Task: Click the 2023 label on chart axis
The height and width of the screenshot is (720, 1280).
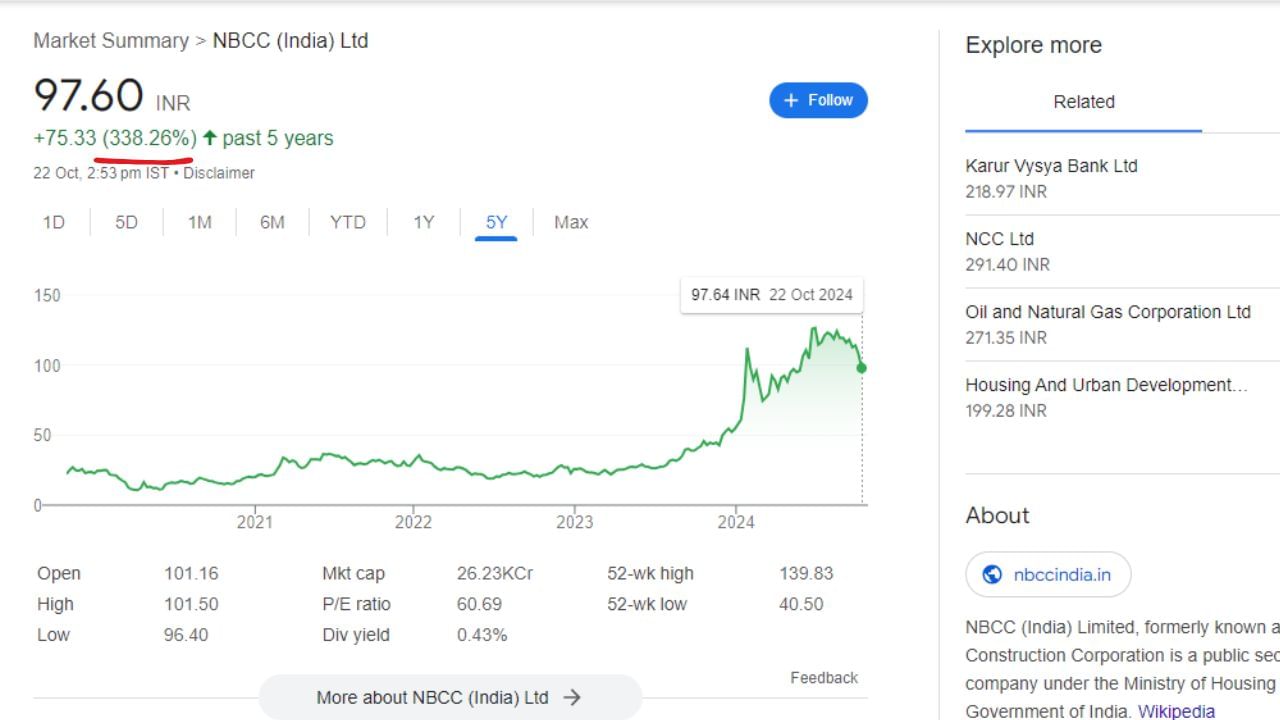Action: [574, 522]
